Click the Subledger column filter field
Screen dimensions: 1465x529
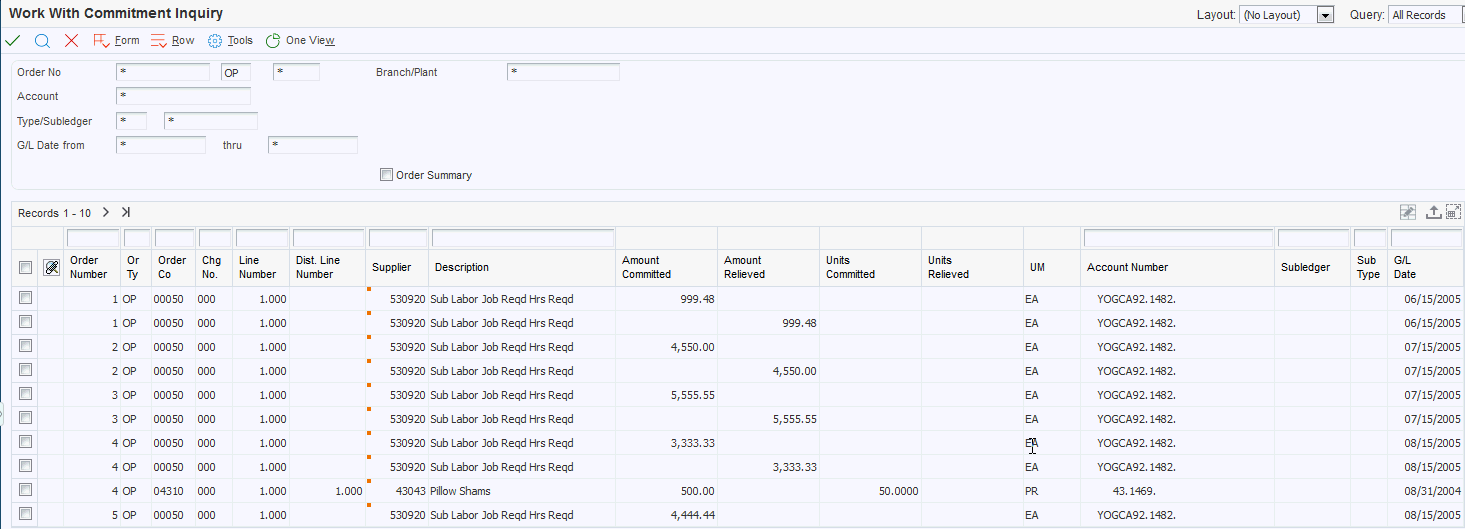[1313, 238]
